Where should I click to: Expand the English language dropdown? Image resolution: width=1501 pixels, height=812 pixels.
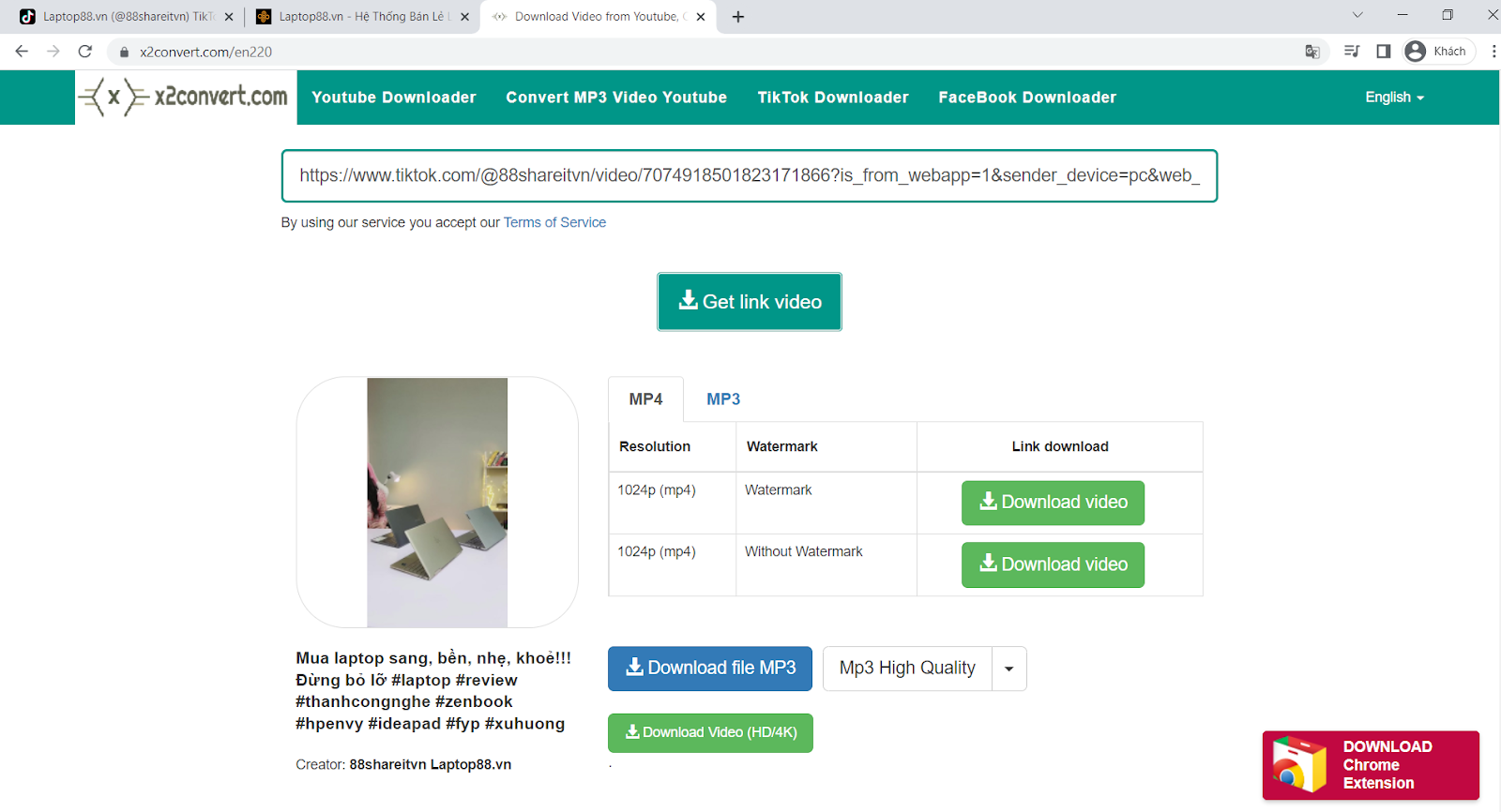(1394, 98)
